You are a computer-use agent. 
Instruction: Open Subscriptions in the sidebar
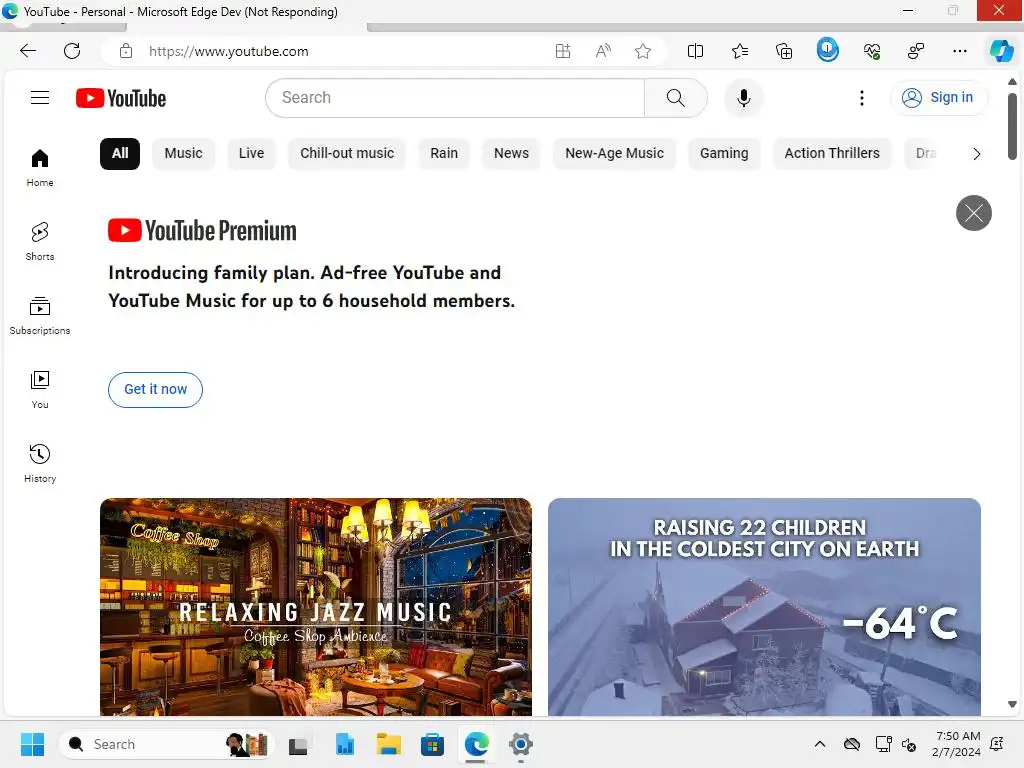tap(40, 316)
